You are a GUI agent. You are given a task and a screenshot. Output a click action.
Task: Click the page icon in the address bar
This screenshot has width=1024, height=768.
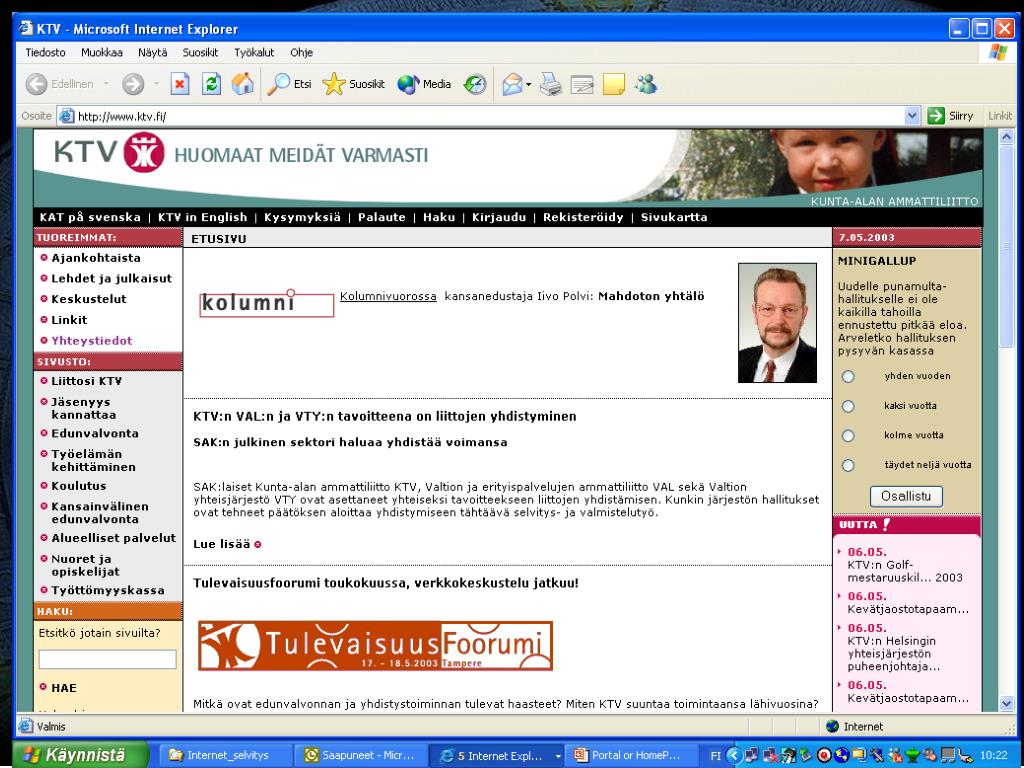coord(66,116)
